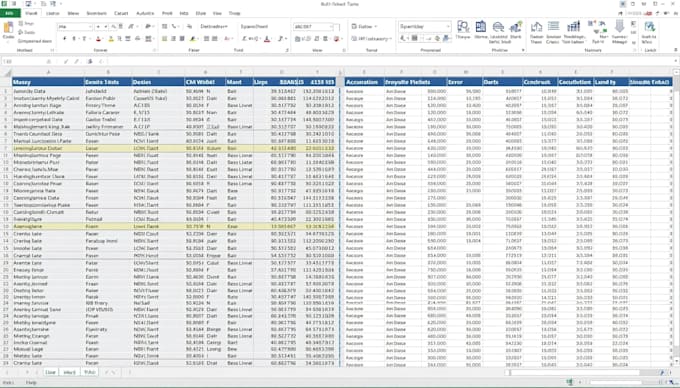Click the 'Darts' table header cell

[502, 82]
